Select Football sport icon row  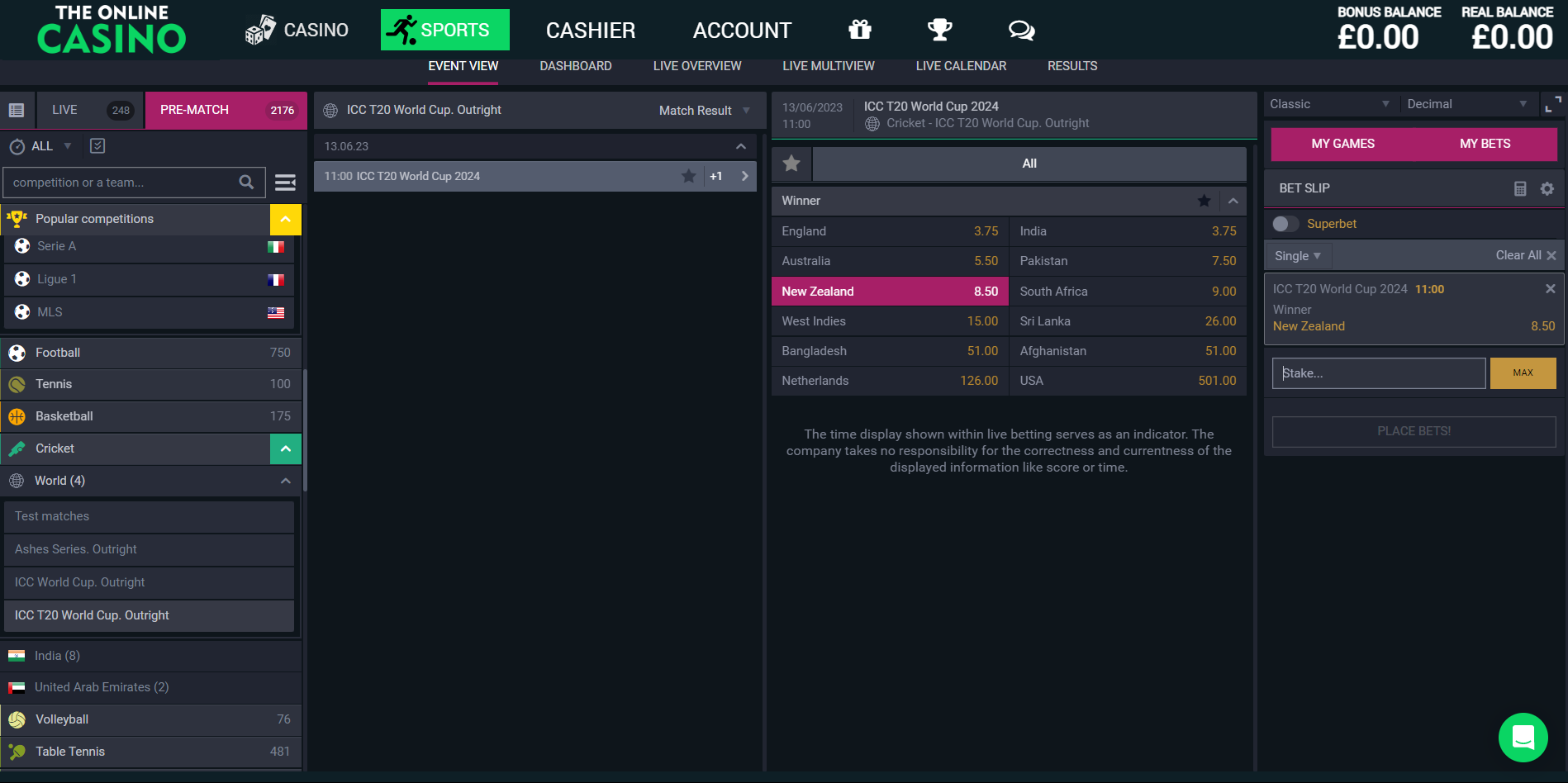pos(151,353)
